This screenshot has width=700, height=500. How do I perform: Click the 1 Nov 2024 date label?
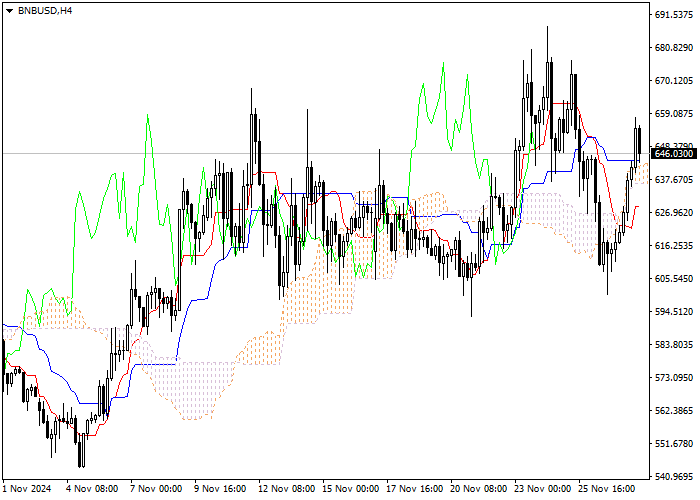pyautogui.click(x=27, y=489)
